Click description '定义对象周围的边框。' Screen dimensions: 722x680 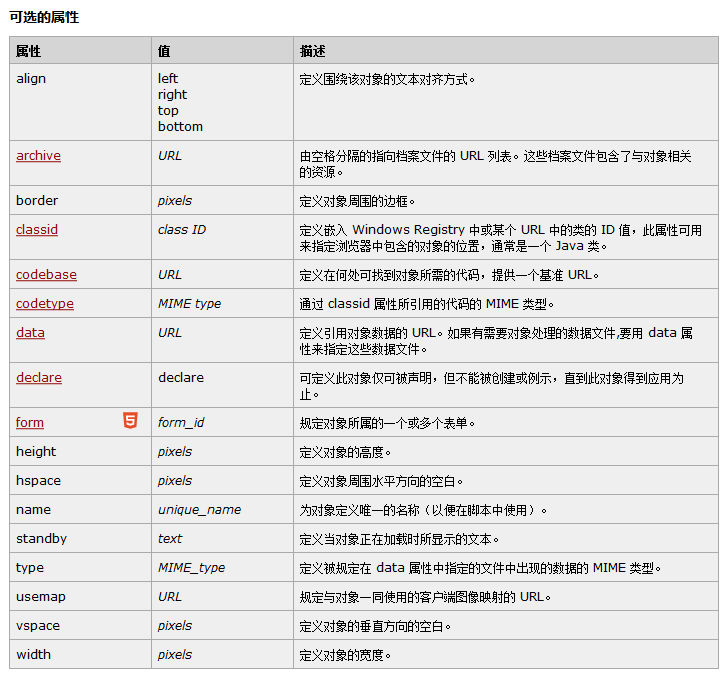(357, 201)
